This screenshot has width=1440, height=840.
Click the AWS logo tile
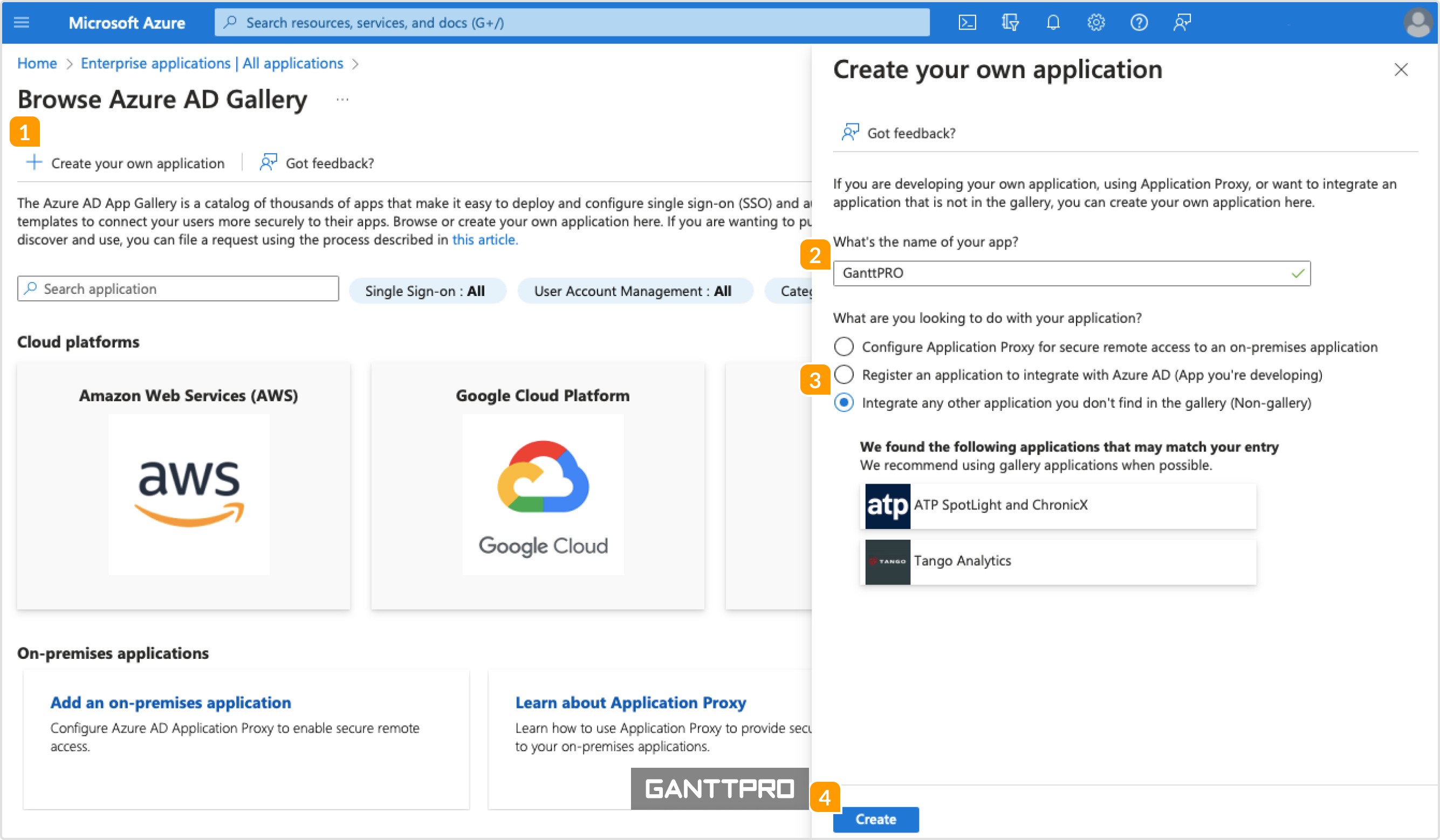[189, 494]
